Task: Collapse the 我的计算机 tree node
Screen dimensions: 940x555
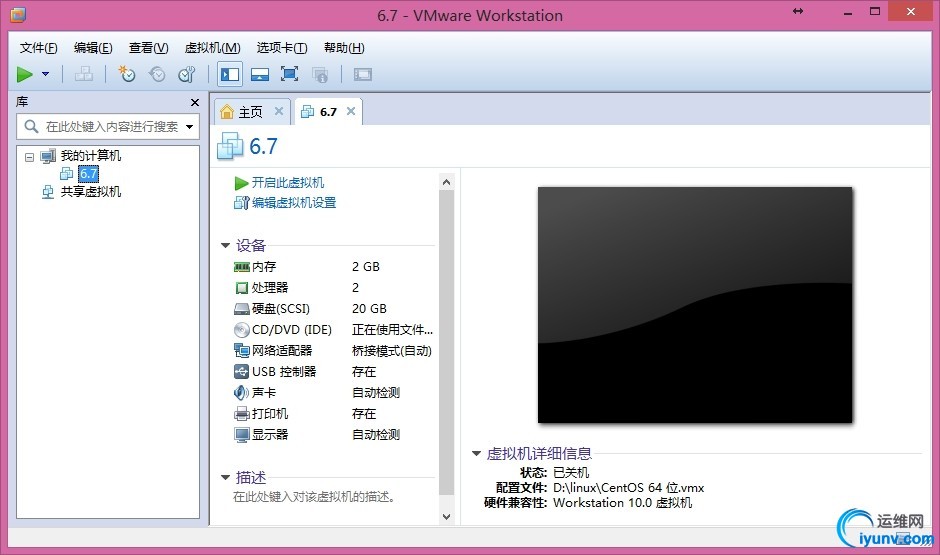Action: [x=29, y=157]
